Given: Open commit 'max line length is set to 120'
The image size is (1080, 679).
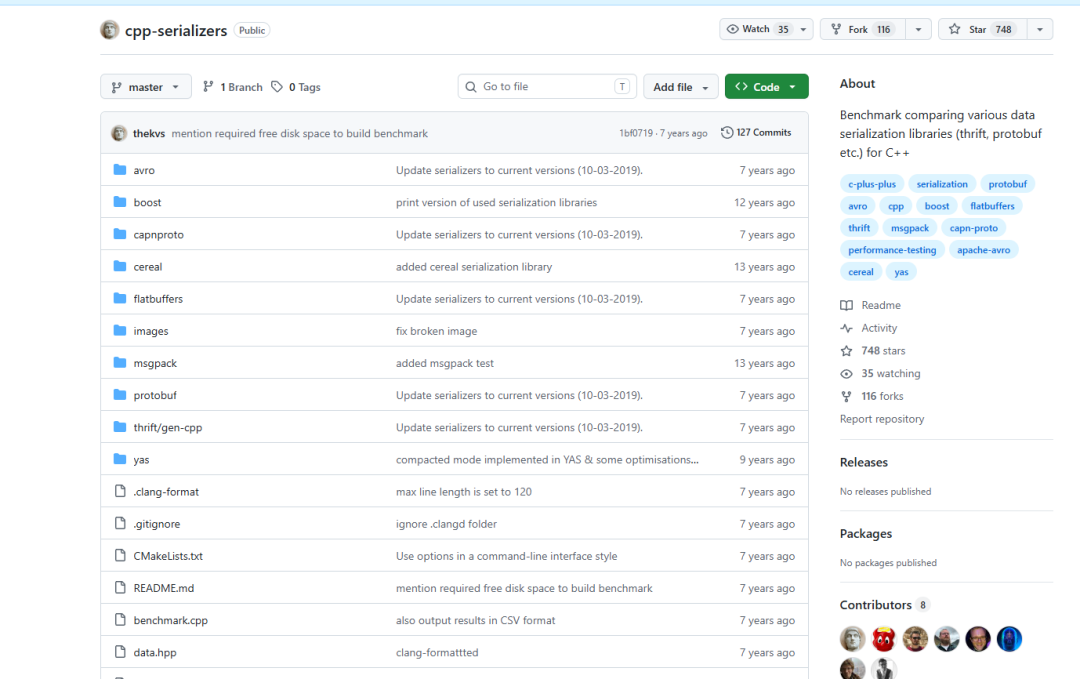Looking at the screenshot, I should [x=464, y=492].
